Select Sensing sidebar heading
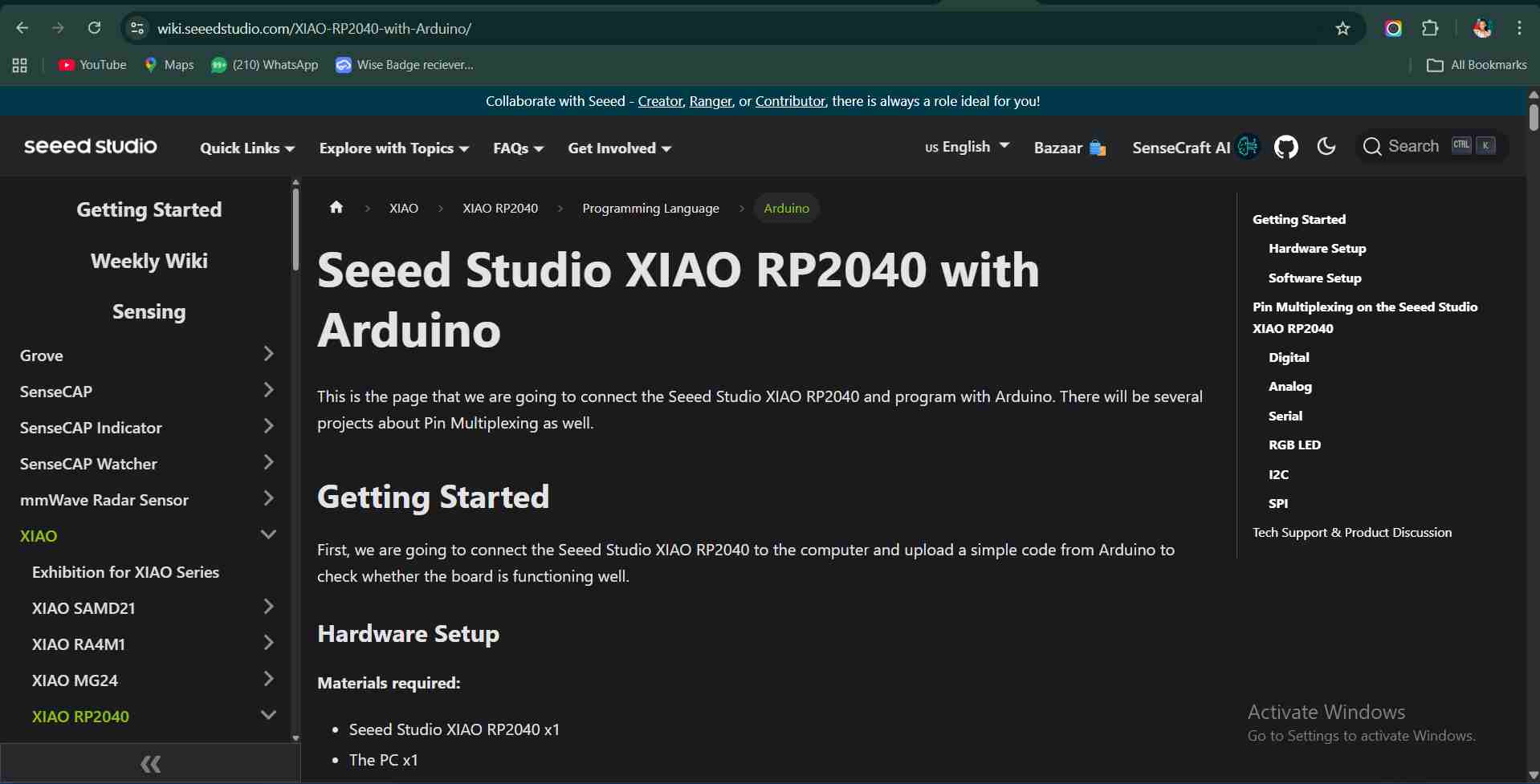This screenshot has width=1540, height=784. [149, 311]
